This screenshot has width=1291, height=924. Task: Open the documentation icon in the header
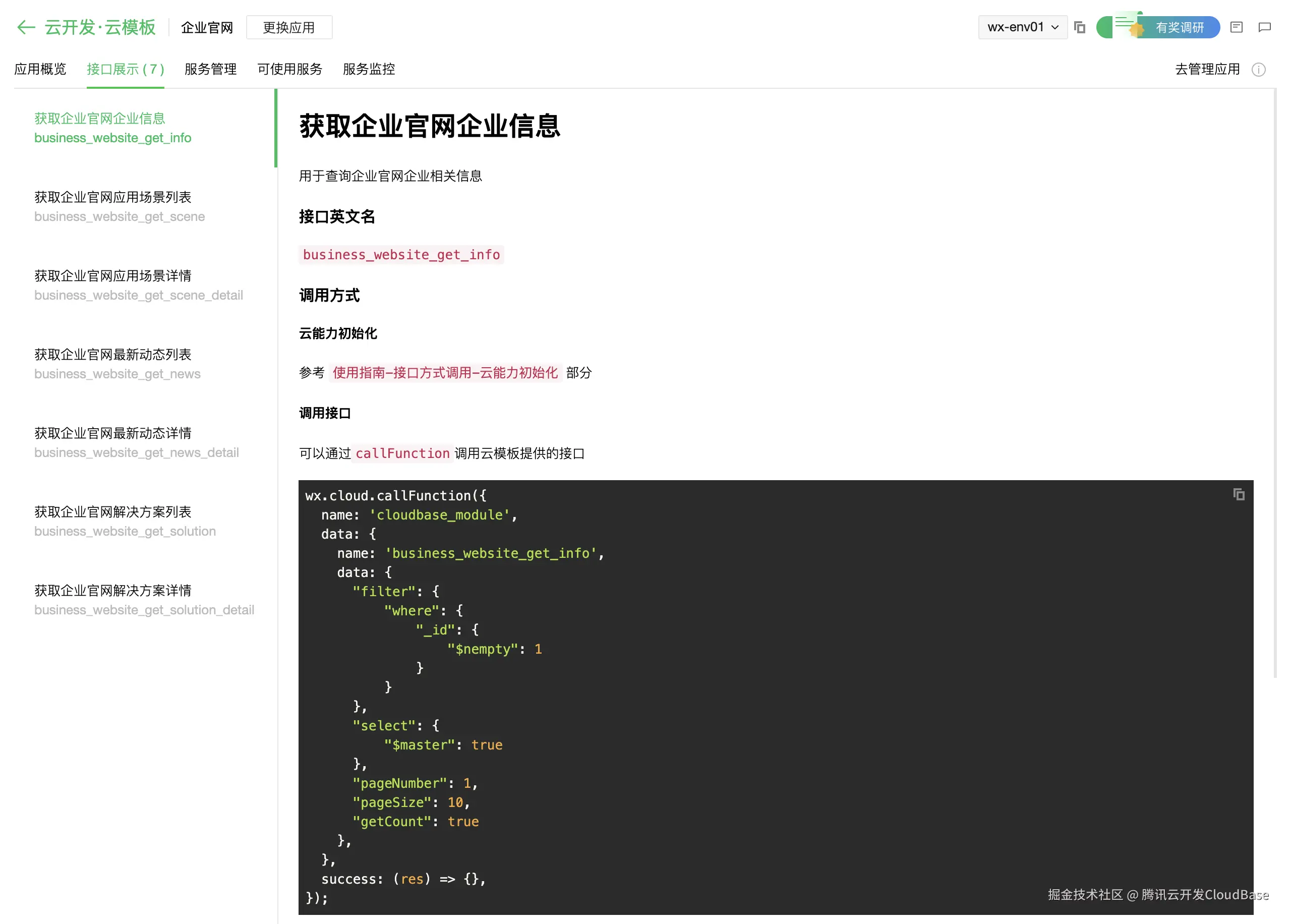tap(1236, 27)
